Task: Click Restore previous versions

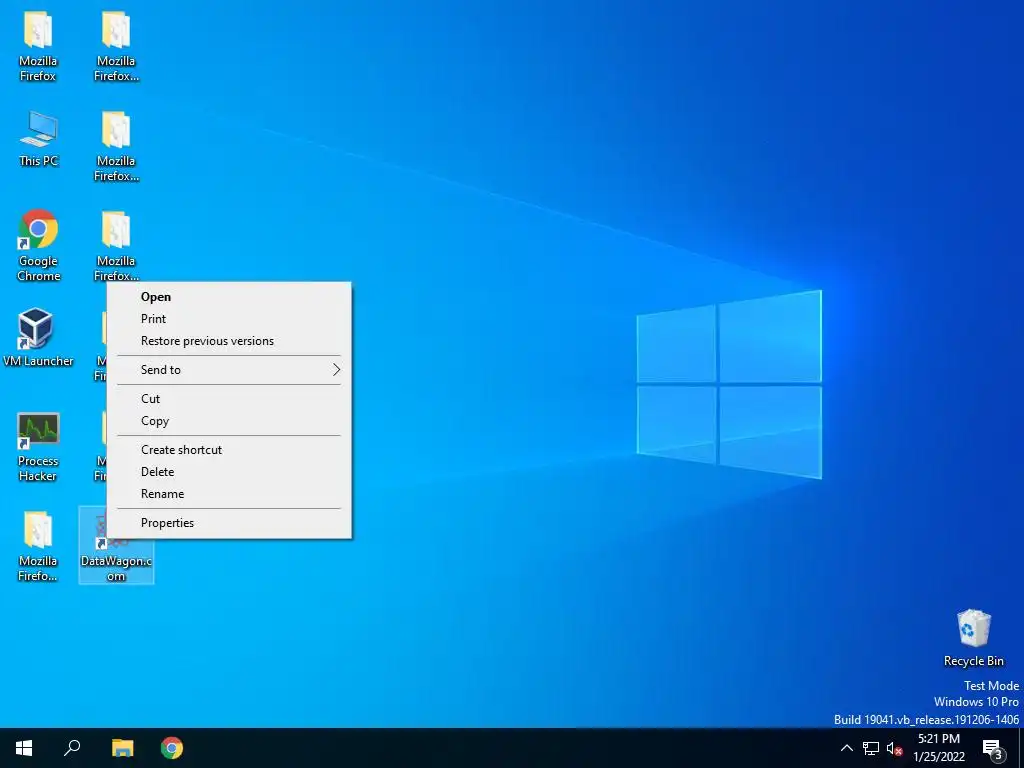Action: pos(229,341)
